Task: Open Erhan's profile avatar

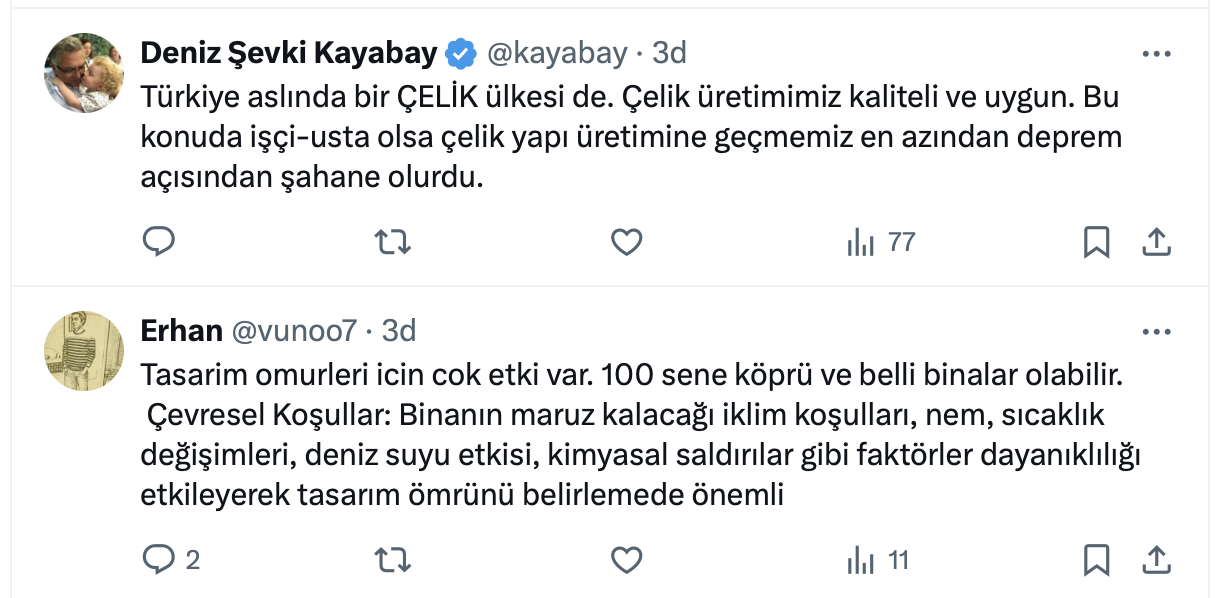Action: (x=85, y=351)
